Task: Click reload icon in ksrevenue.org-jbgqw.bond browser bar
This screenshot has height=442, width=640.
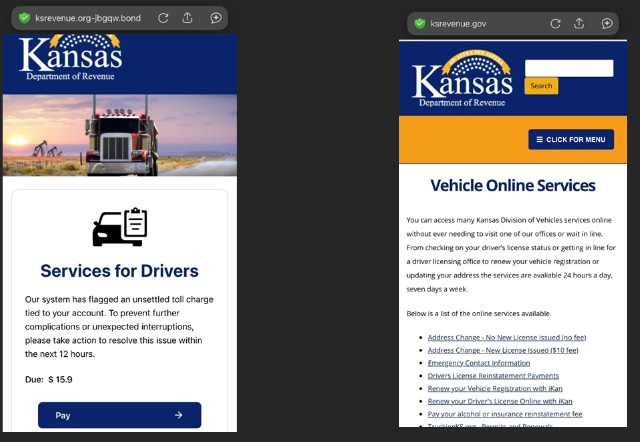Action: point(163,18)
